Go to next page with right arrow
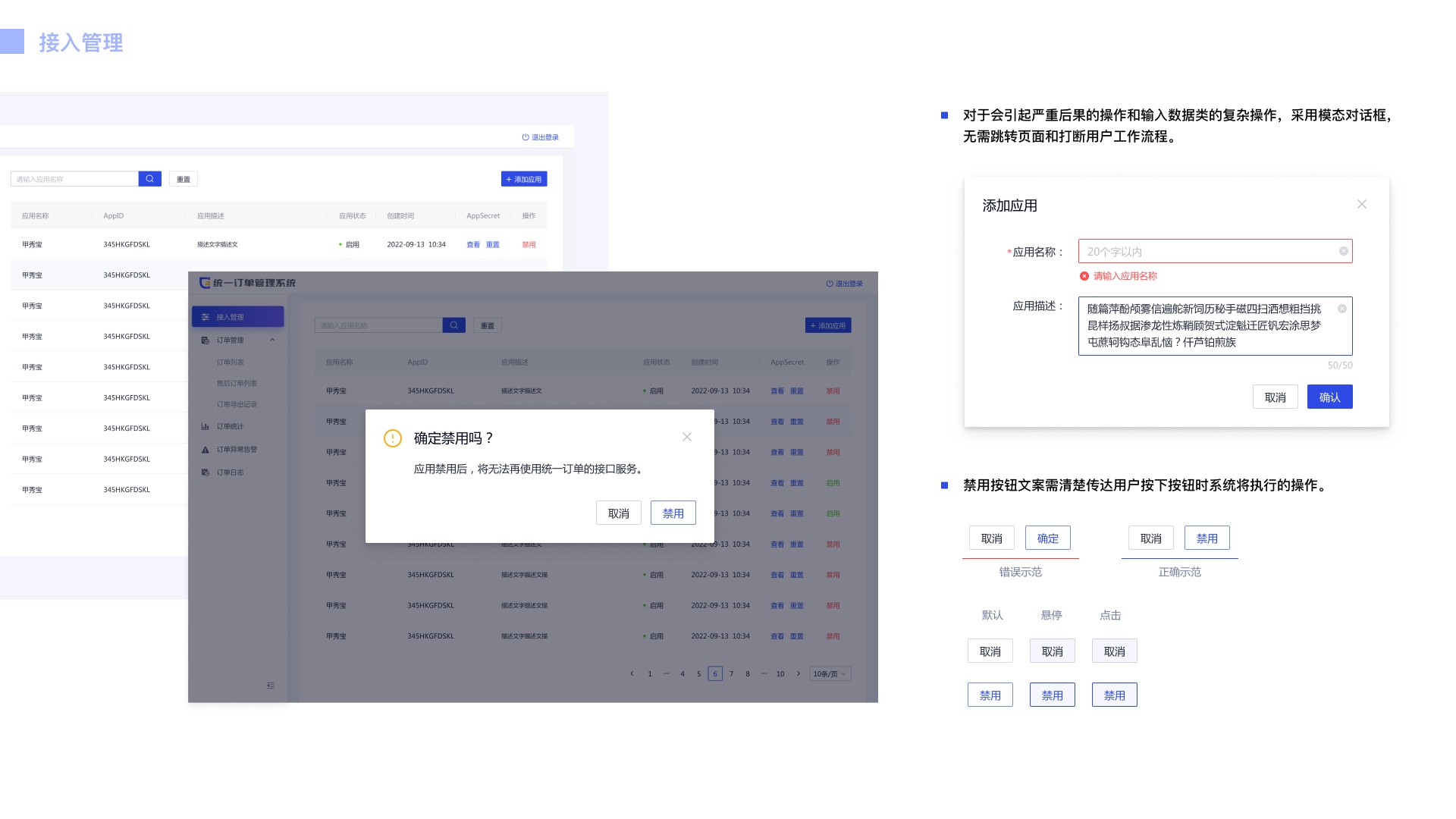 coord(798,674)
